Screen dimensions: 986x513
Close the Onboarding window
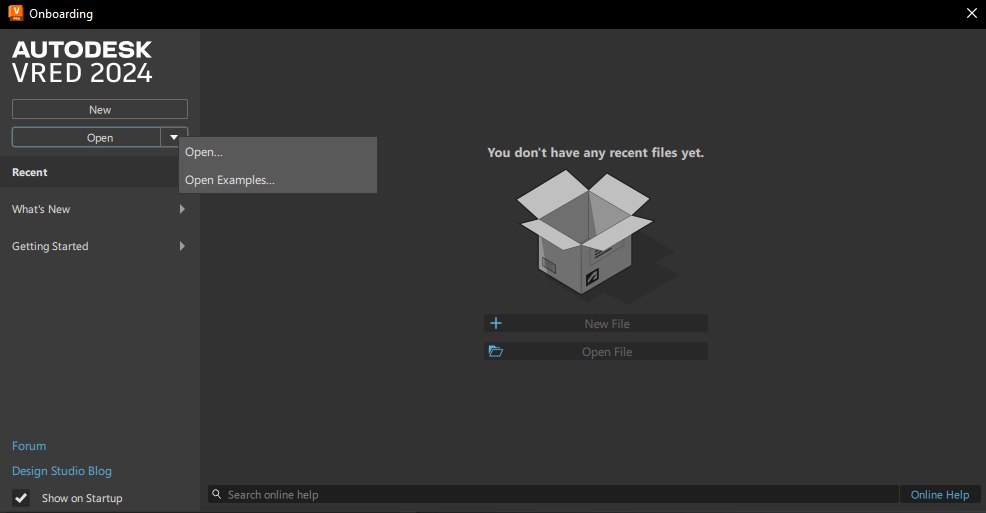click(x=972, y=13)
